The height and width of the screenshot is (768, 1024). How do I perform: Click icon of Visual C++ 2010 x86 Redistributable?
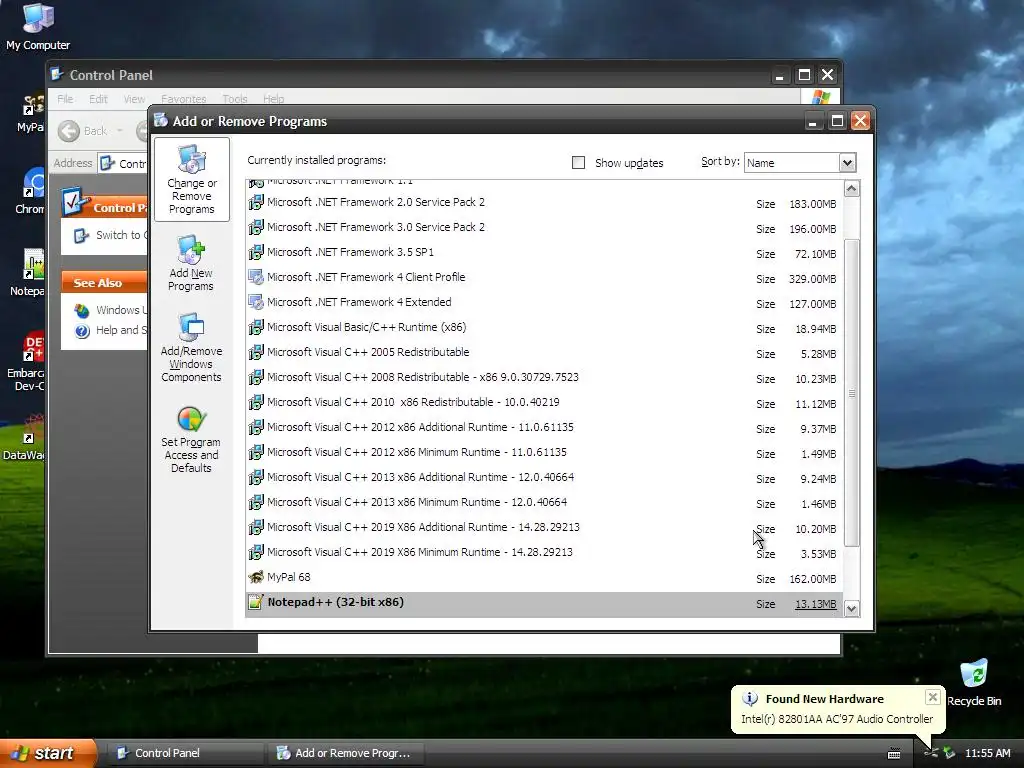click(x=256, y=402)
